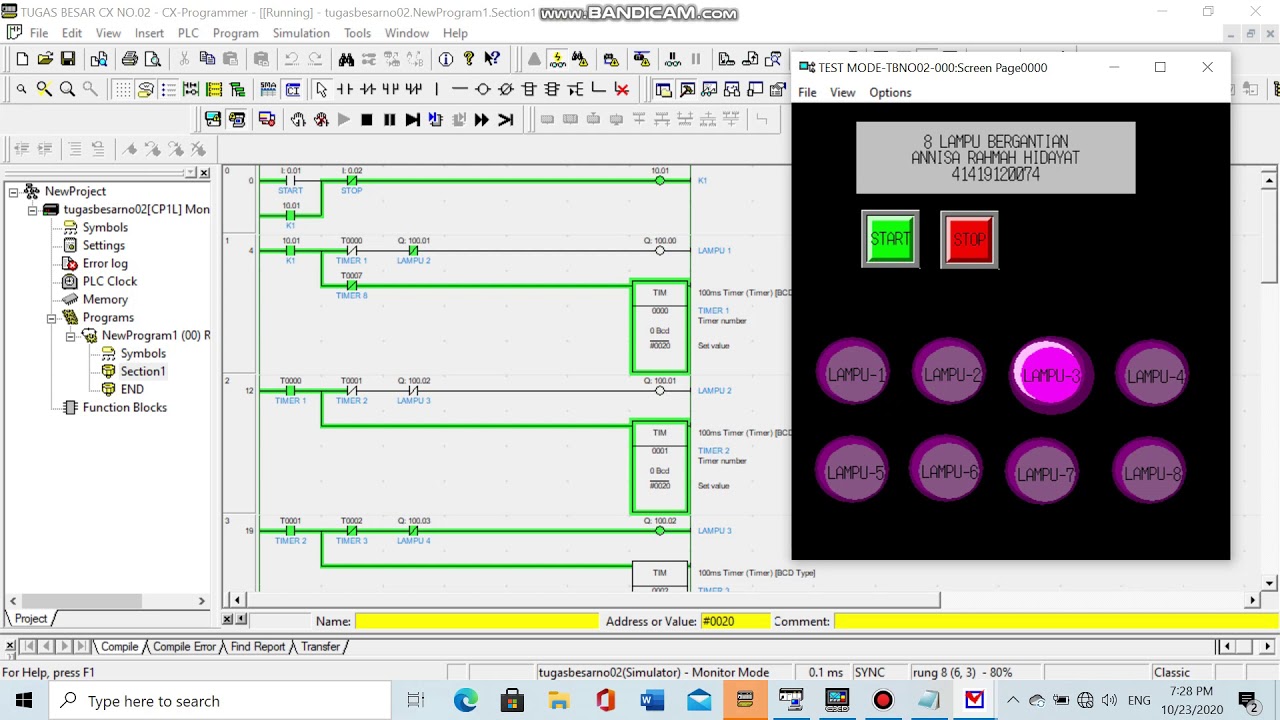Click the red X delete line tool
Image resolution: width=1280 pixels, height=720 pixels.
tap(621, 89)
